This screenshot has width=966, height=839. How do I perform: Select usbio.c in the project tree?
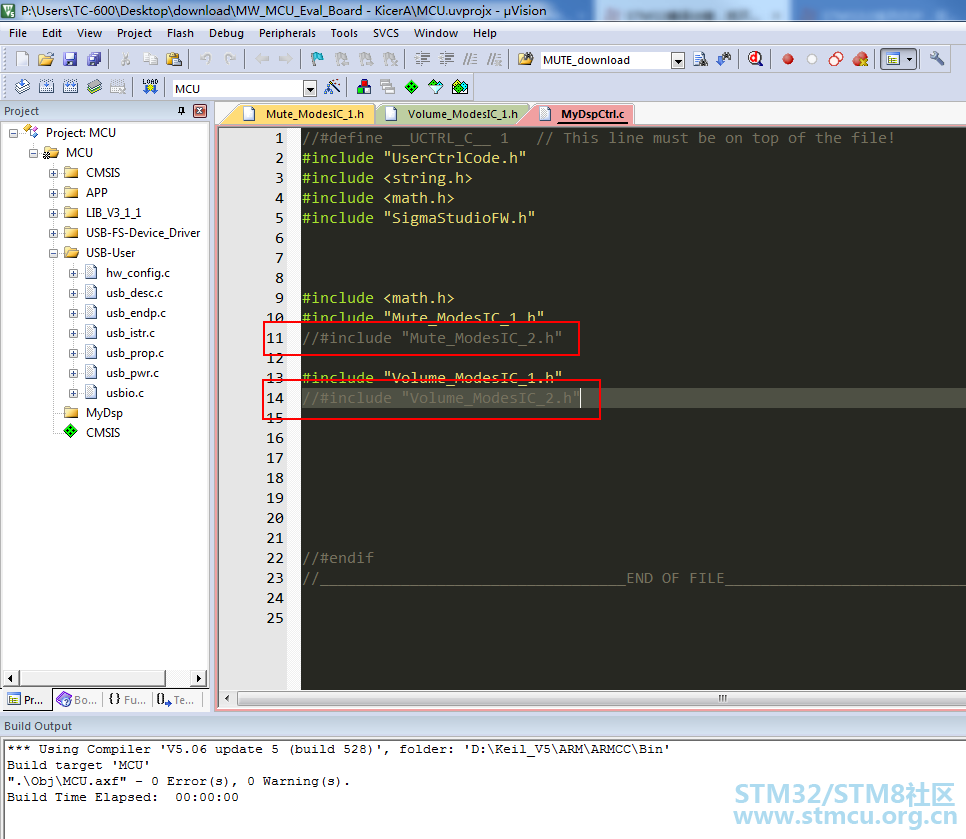(124, 393)
